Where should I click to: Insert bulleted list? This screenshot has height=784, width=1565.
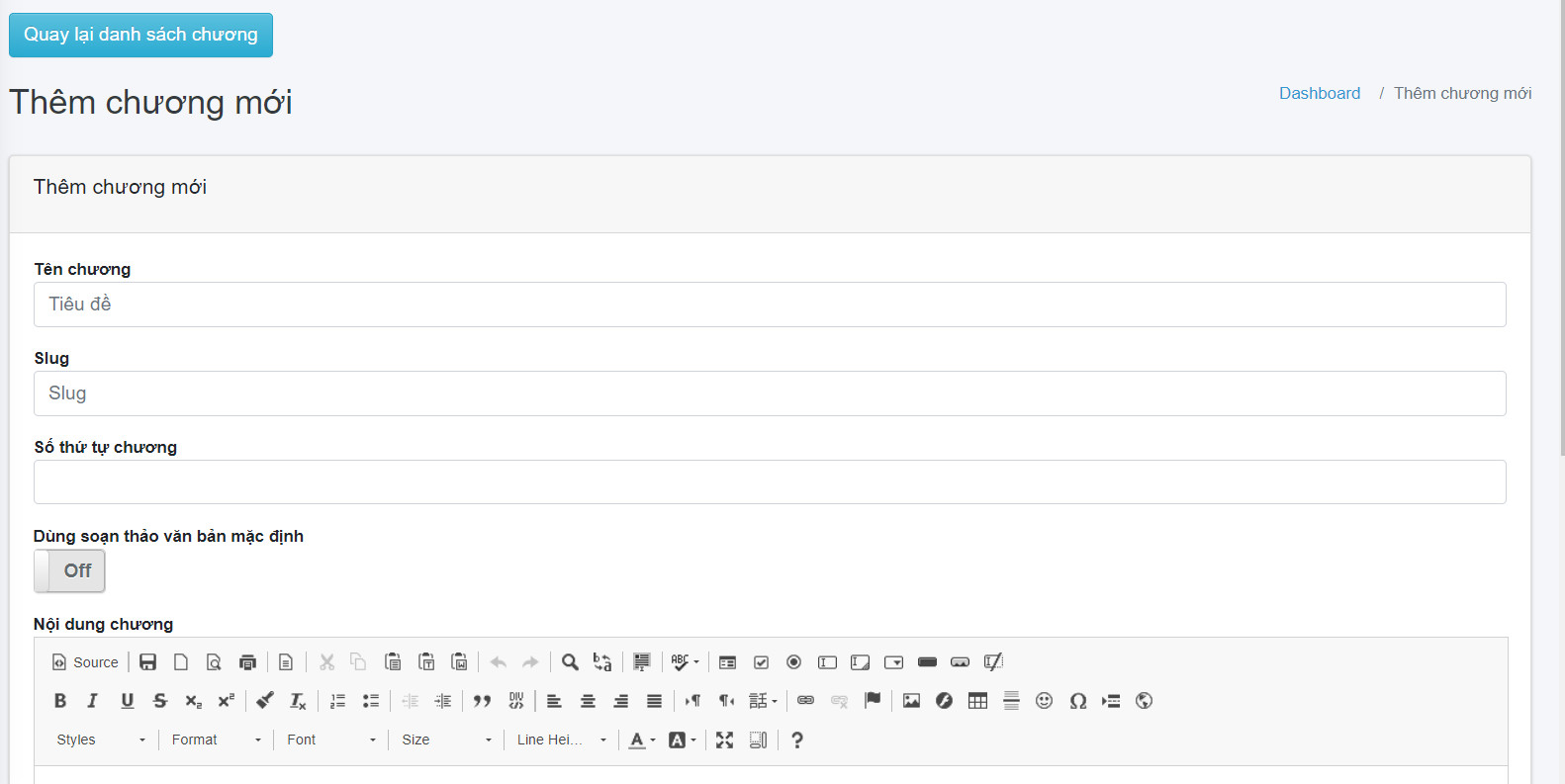371,701
